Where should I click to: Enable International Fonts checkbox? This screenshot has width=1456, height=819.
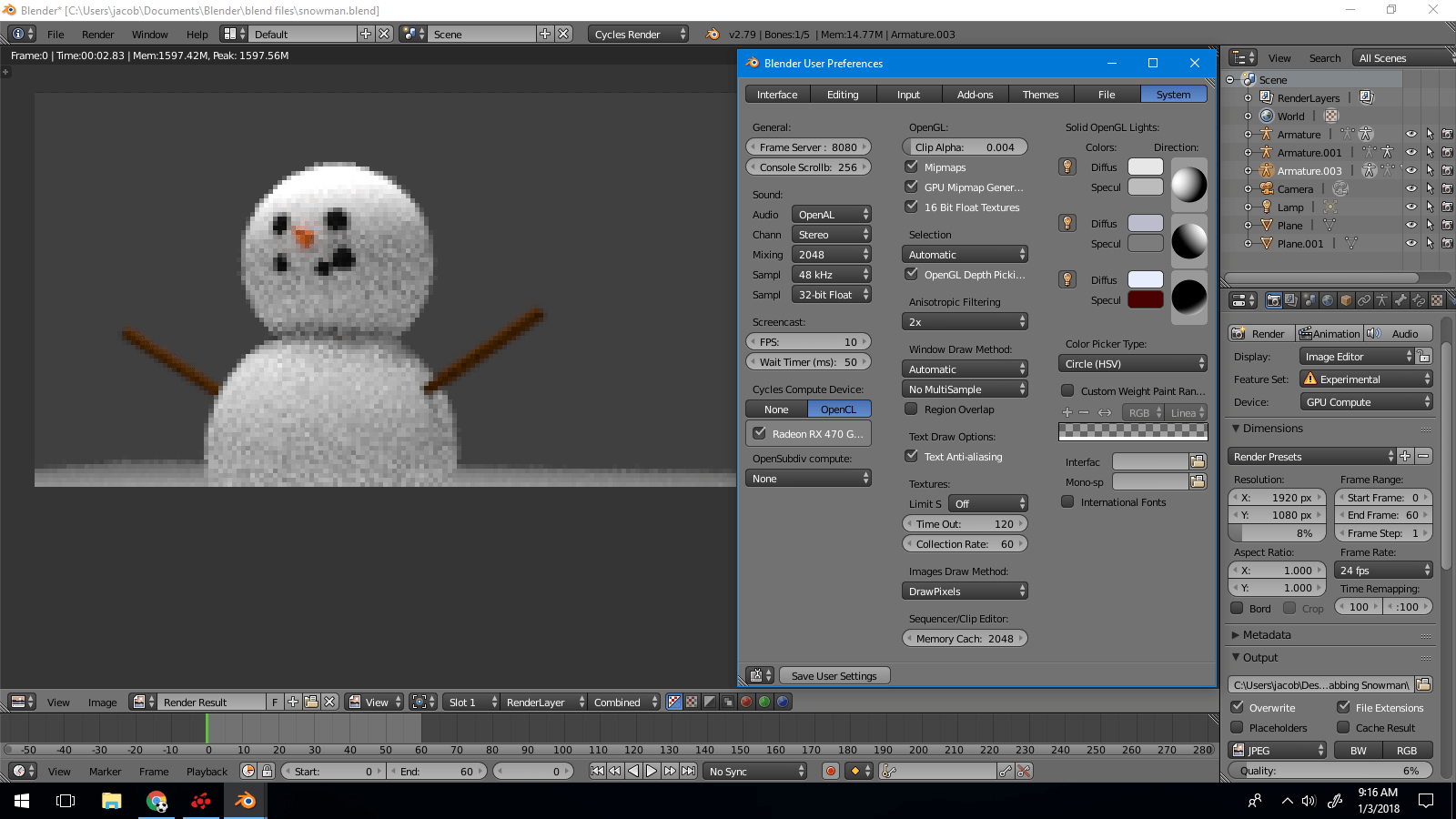tap(1067, 502)
